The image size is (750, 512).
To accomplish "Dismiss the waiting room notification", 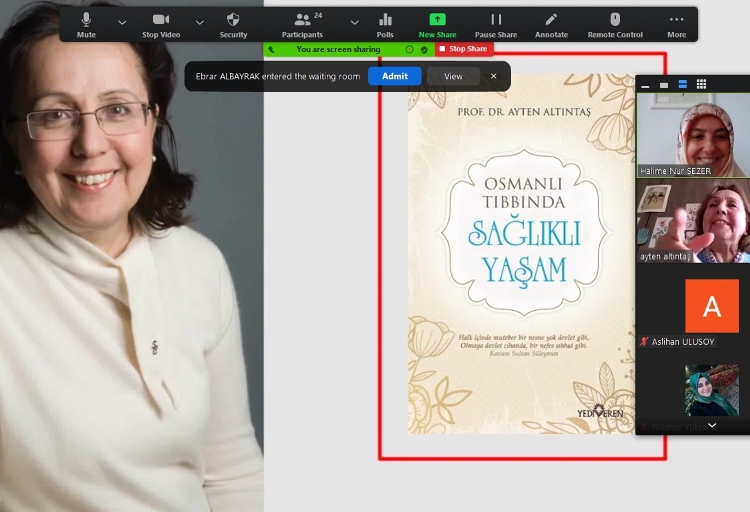I will click(x=493, y=76).
